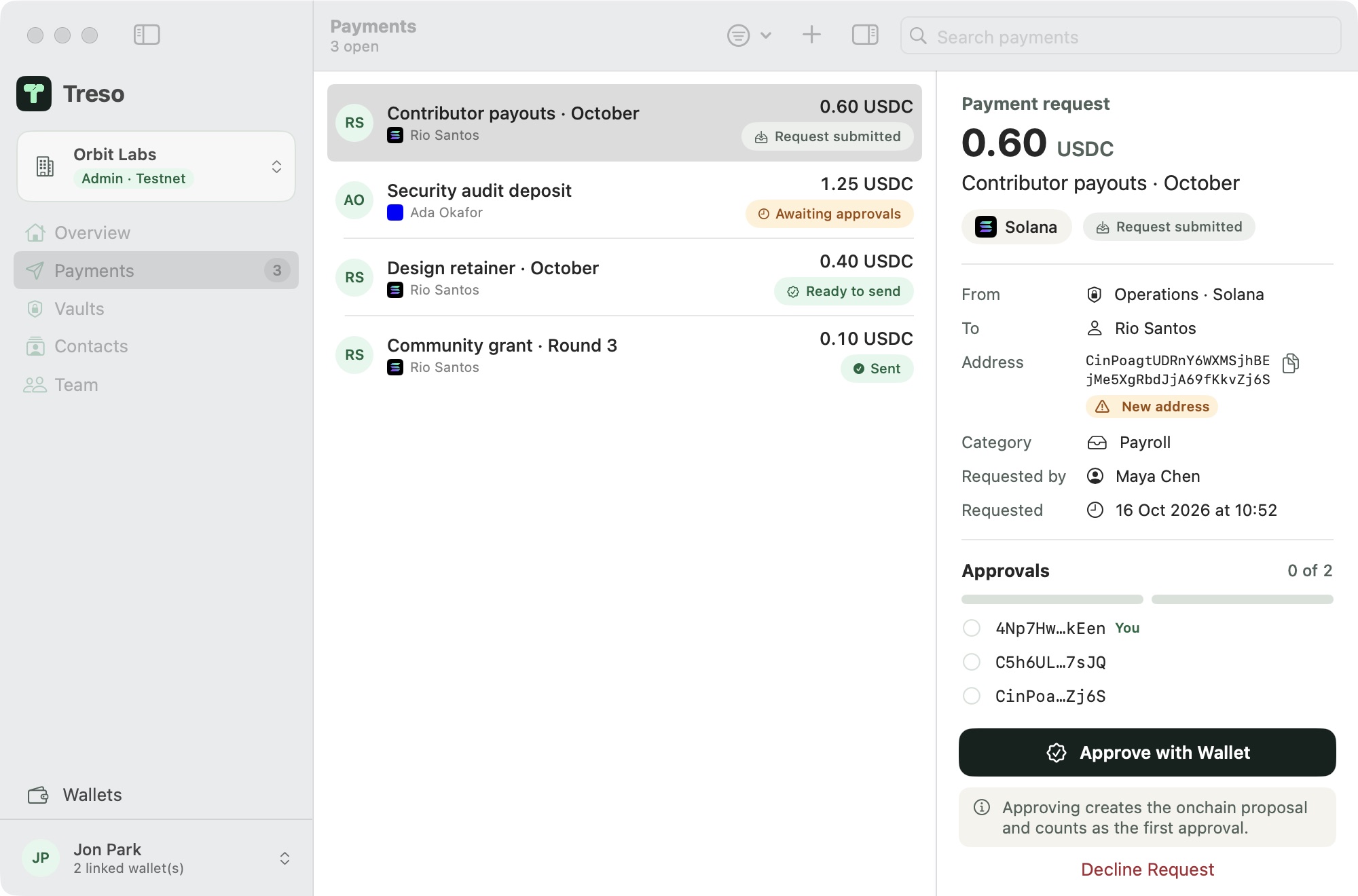Go to Vaults
The width and height of the screenshot is (1358, 896).
pos(156,309)
